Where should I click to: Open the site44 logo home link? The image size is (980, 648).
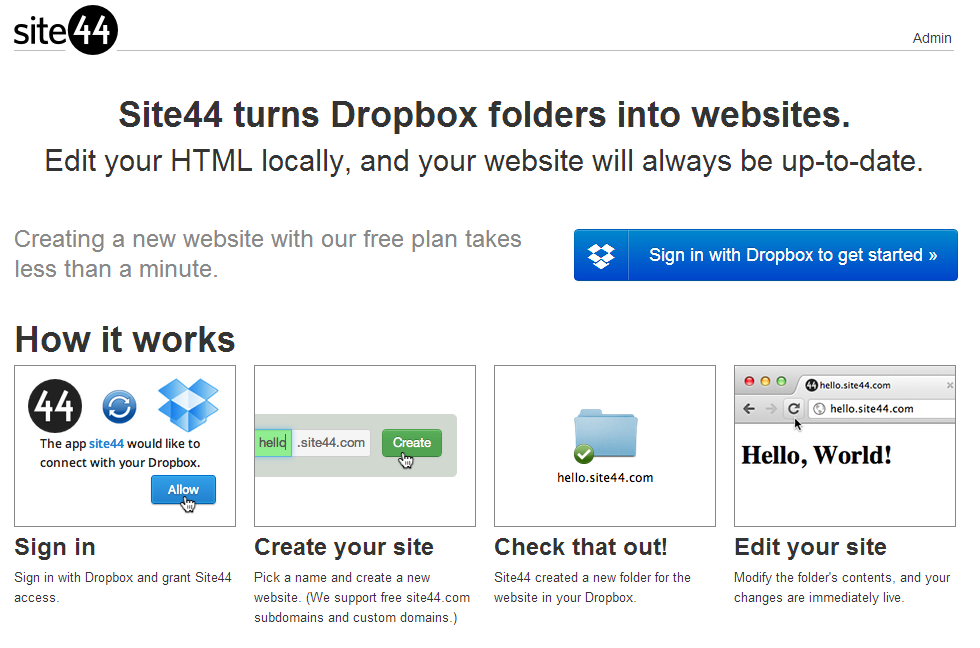coord(66,29)
